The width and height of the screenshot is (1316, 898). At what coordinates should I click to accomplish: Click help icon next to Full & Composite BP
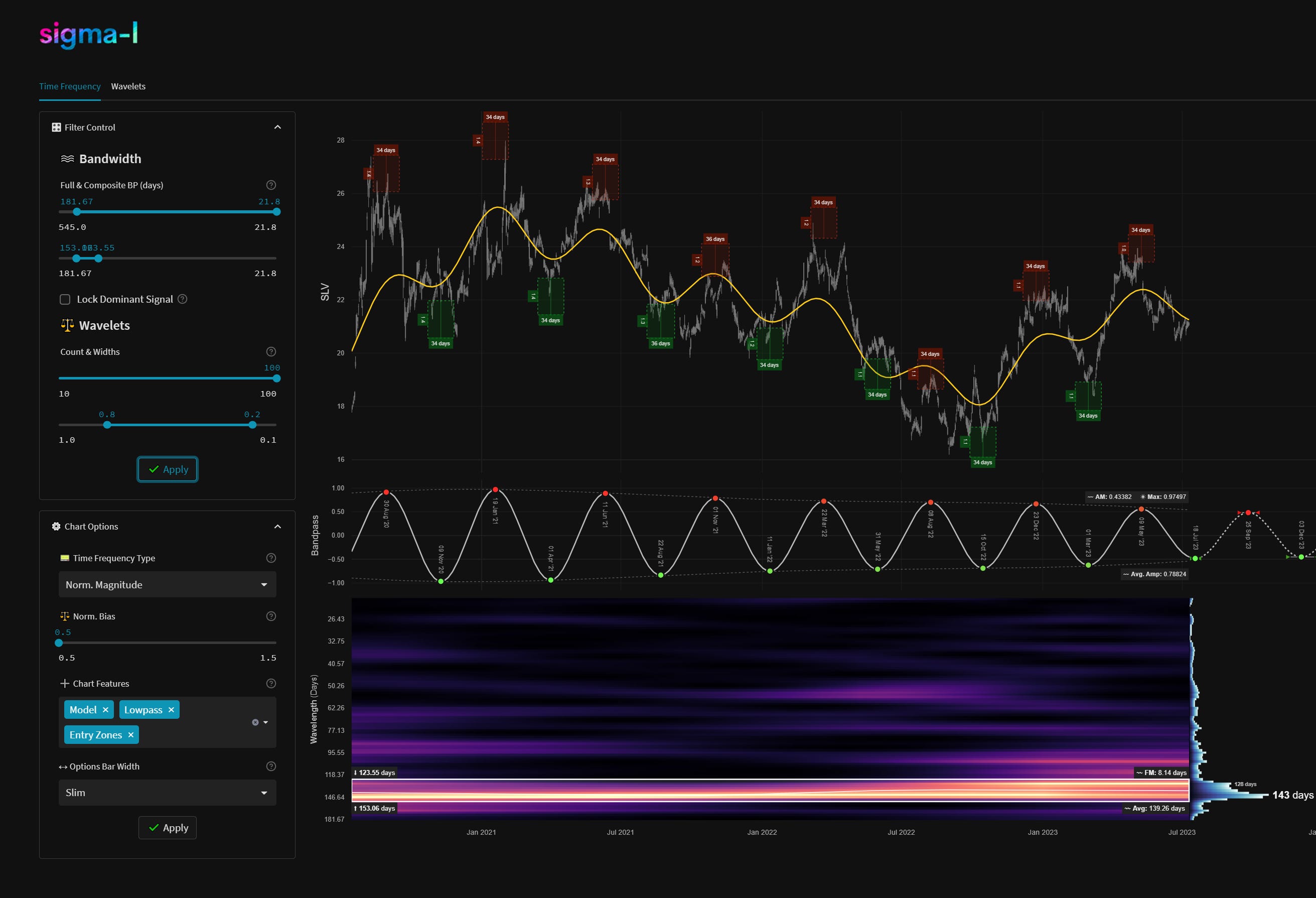pyautogui.click(x=270, y=185)
